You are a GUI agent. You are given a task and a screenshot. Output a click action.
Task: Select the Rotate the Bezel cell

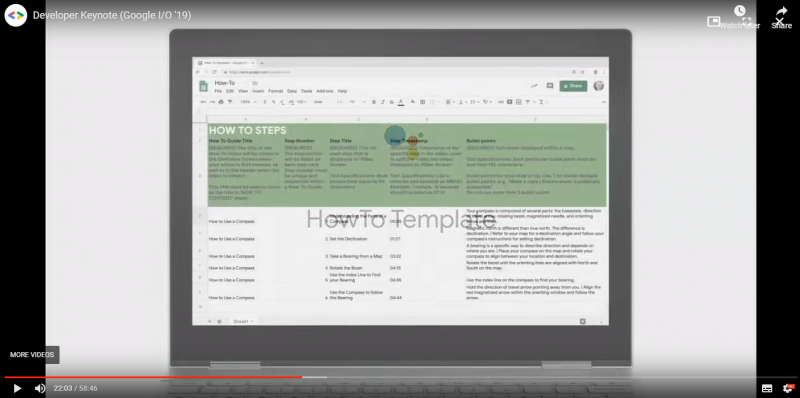click(346, 268)
